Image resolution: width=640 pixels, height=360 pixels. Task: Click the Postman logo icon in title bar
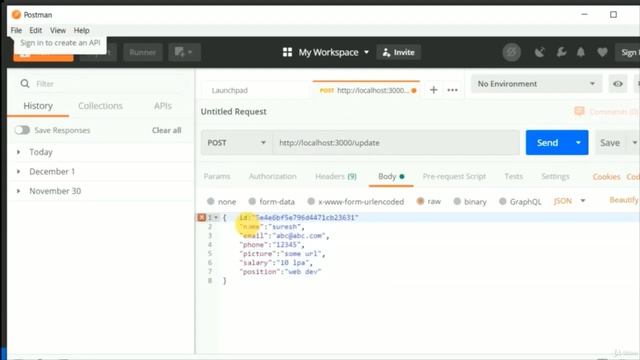coord(16,15)
